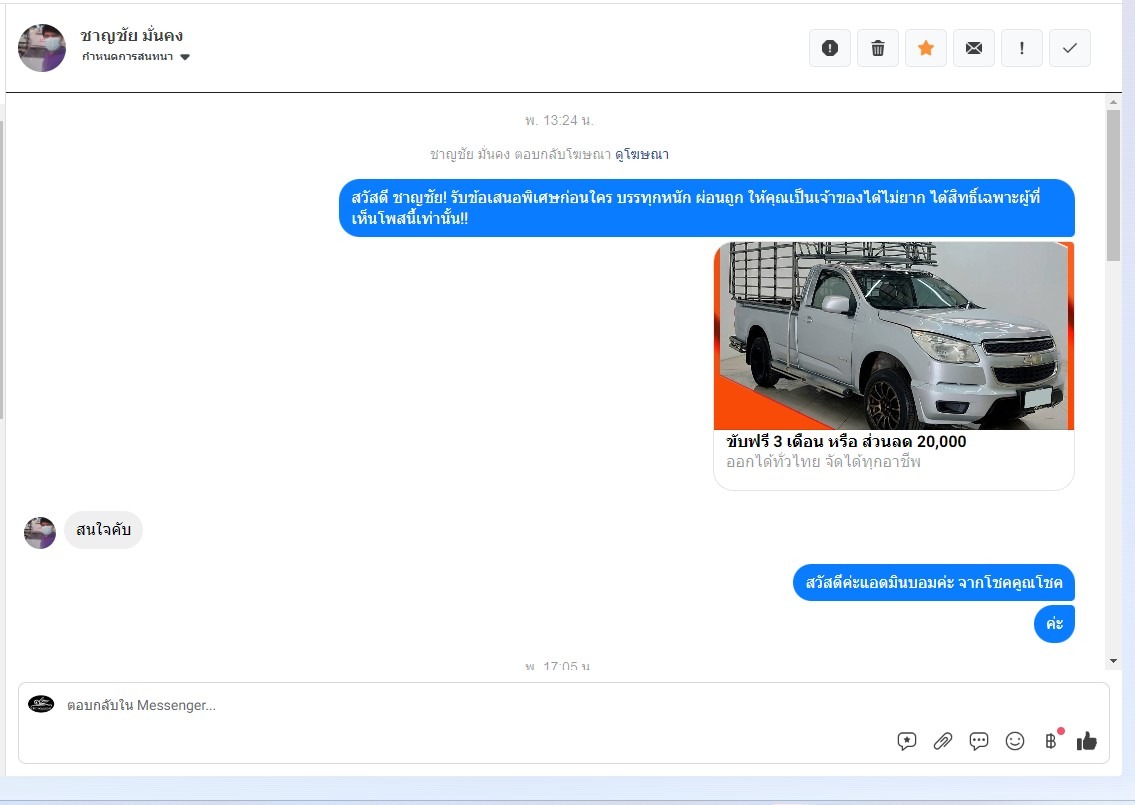Attach a file using the paperclip icon
Viewport: 1135px width, 805px height.
point(943,741)
